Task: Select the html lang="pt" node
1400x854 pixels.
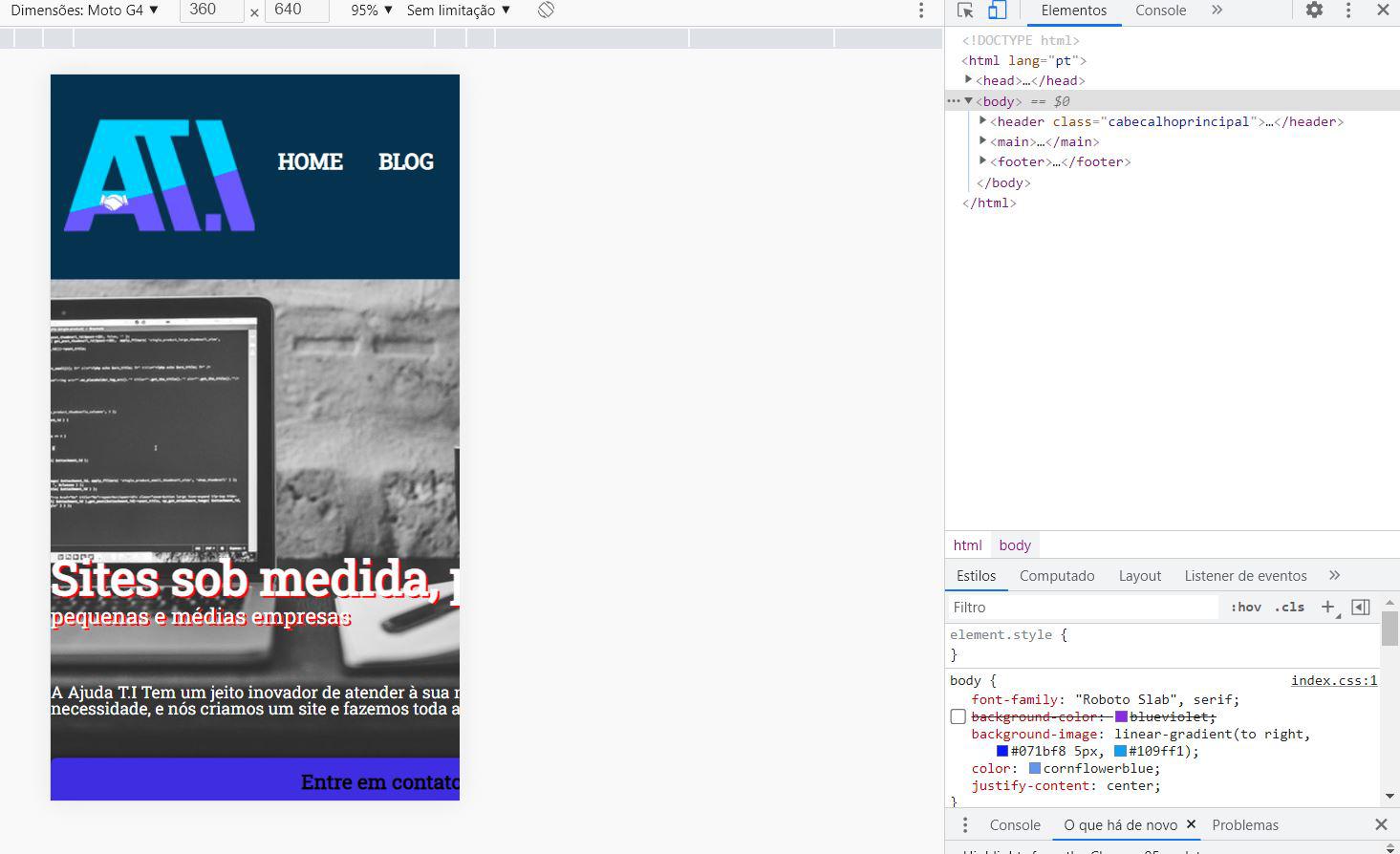Action: tap(1024, 60)
